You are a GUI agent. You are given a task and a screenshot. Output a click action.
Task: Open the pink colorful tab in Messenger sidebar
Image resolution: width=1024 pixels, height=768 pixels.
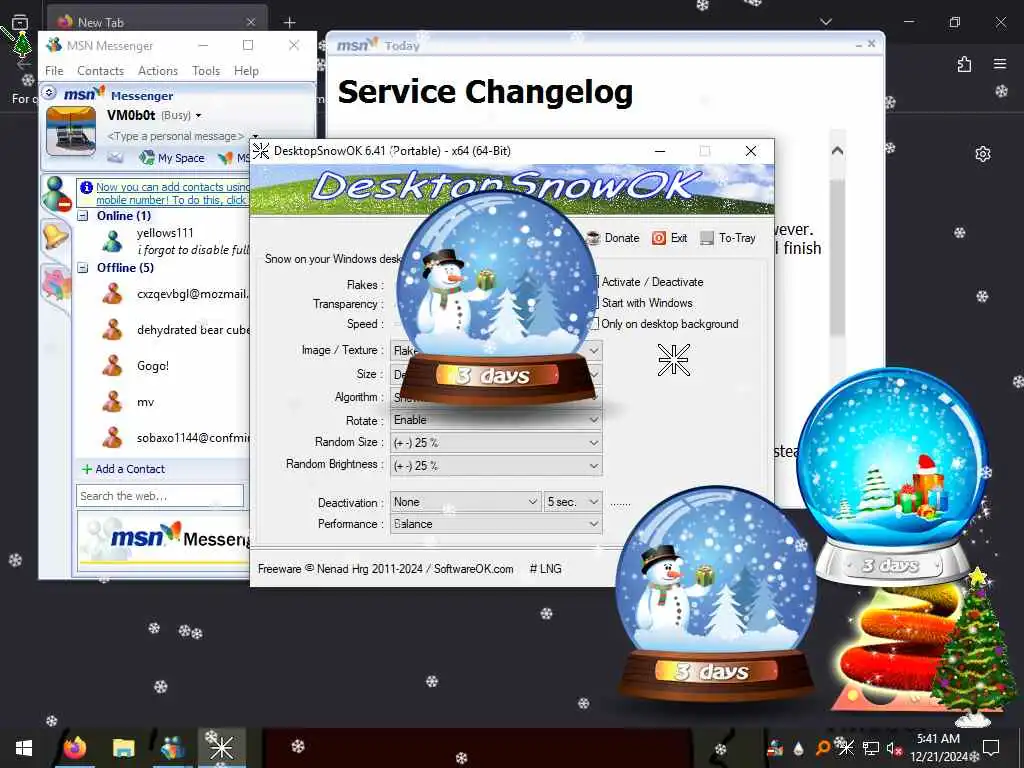(x=56, y=284)
